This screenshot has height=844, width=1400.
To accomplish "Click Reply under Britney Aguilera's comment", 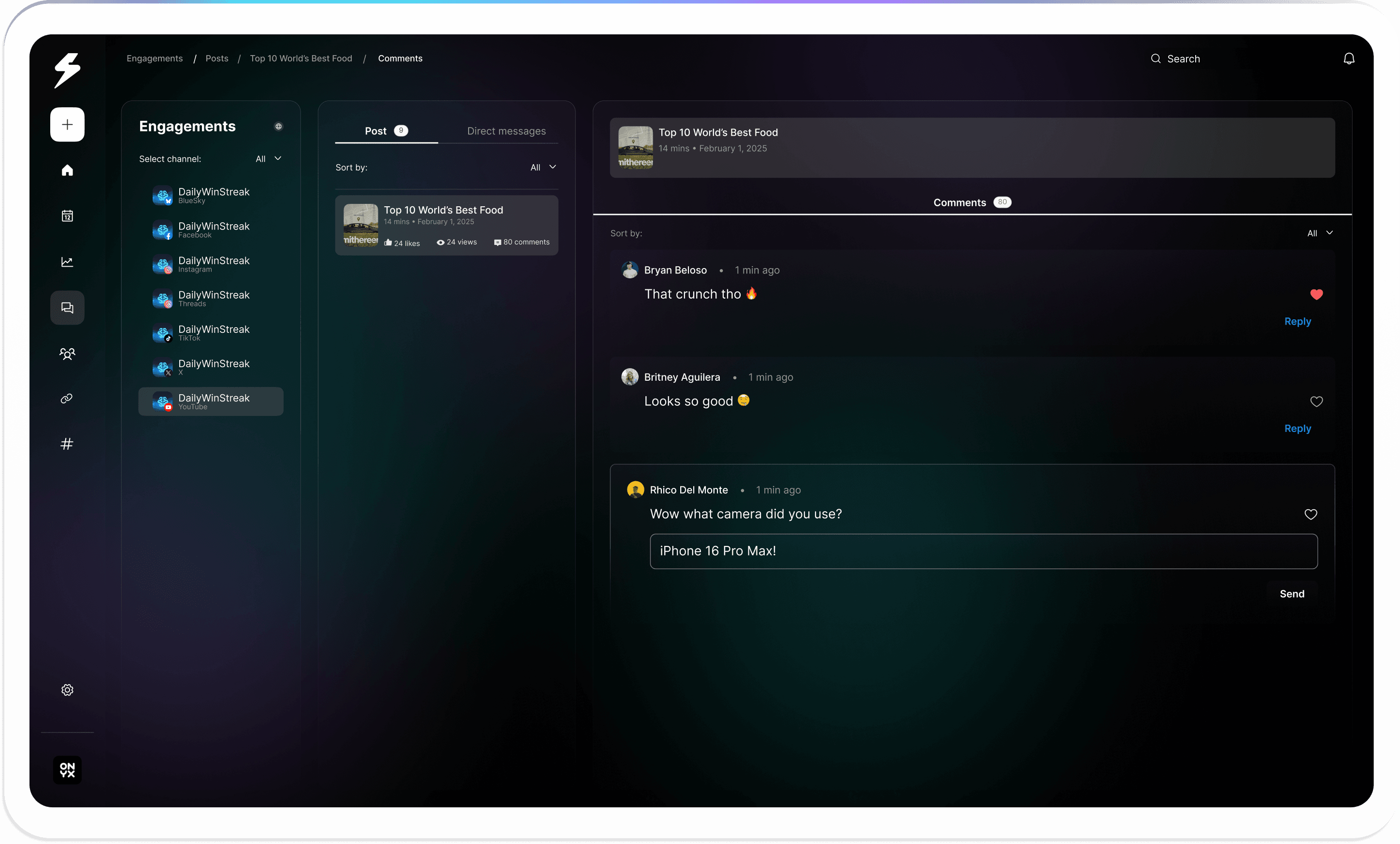I will (x=1297, y=428).
